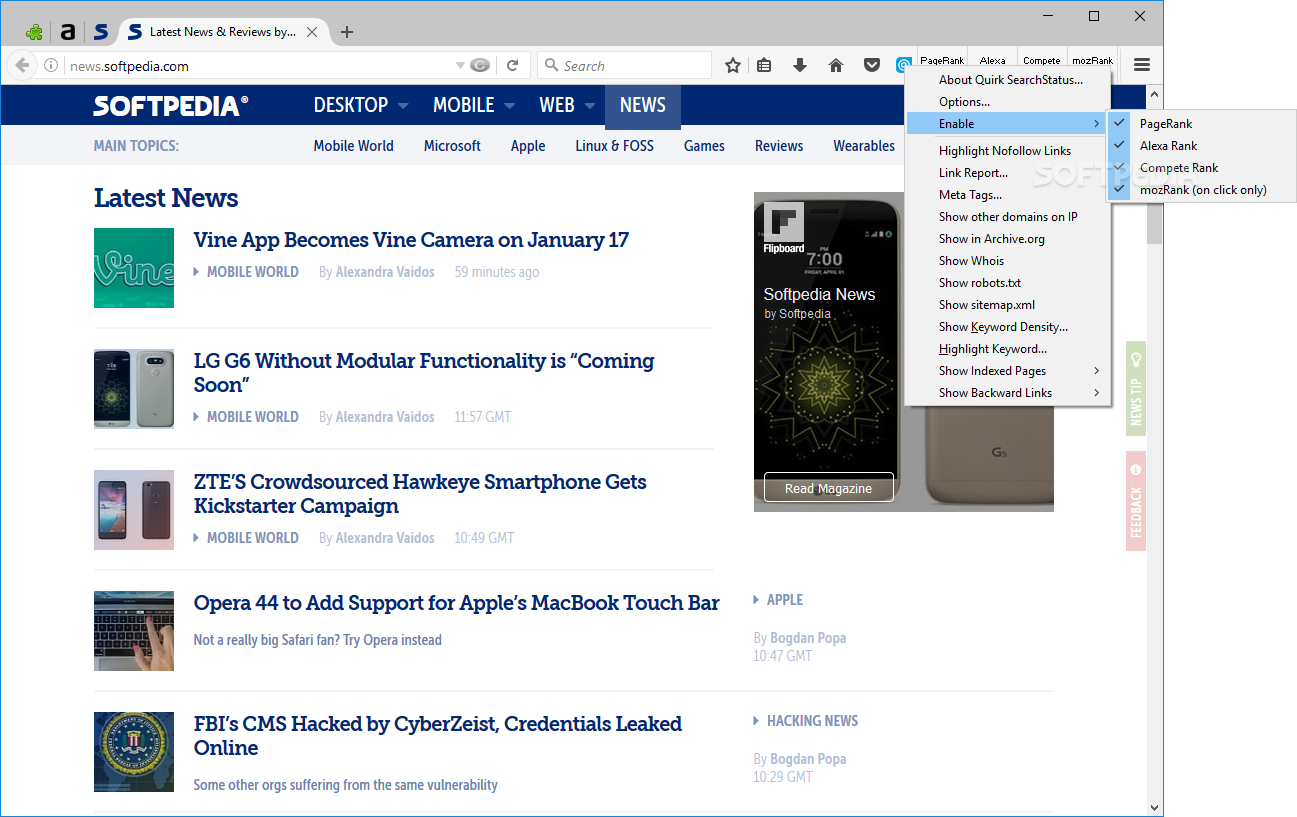Click the Quirk SearchStatus toolbar icon

[903, 66]
